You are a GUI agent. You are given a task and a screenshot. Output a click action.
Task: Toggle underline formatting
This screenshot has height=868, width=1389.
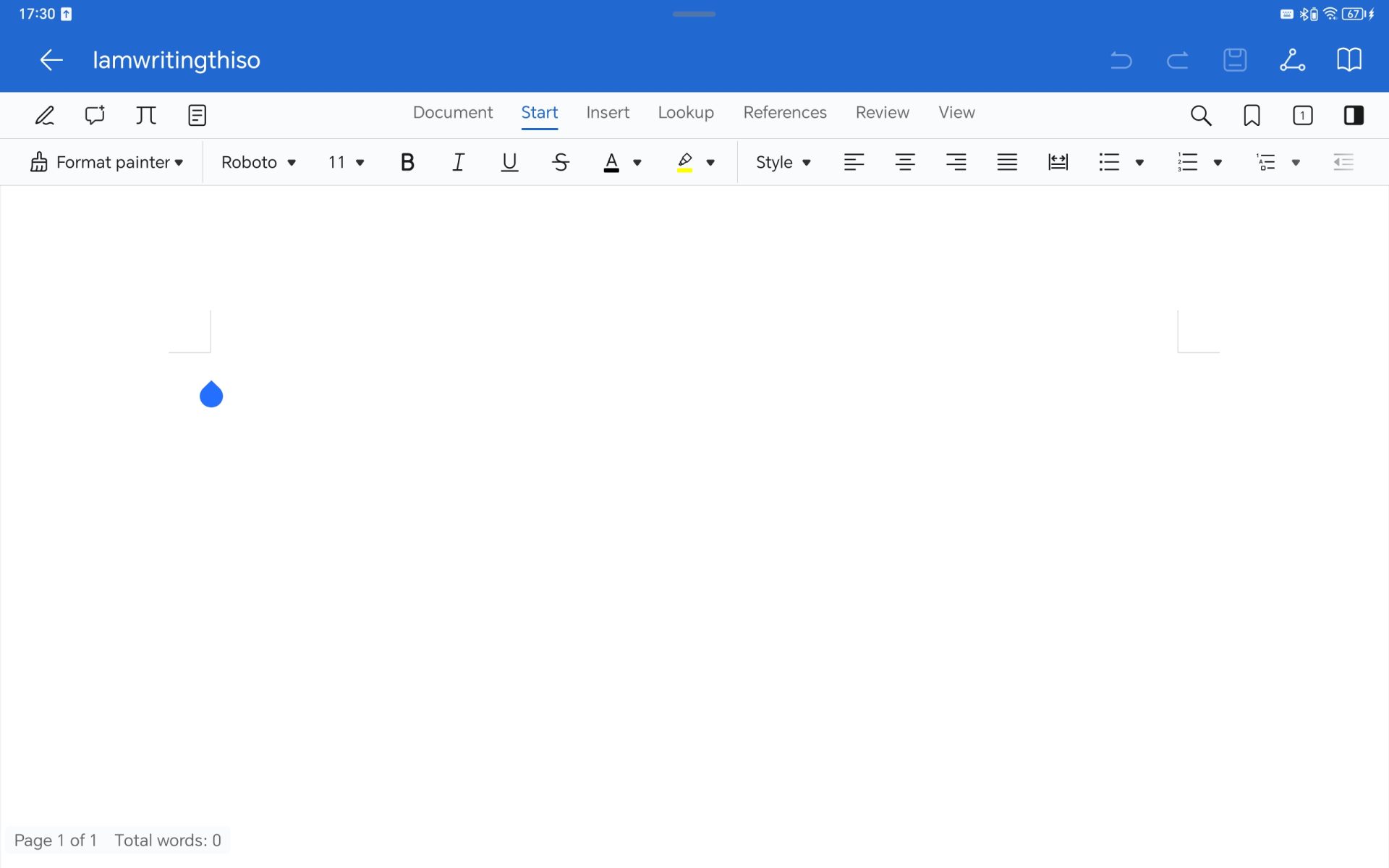pos(509,162)
